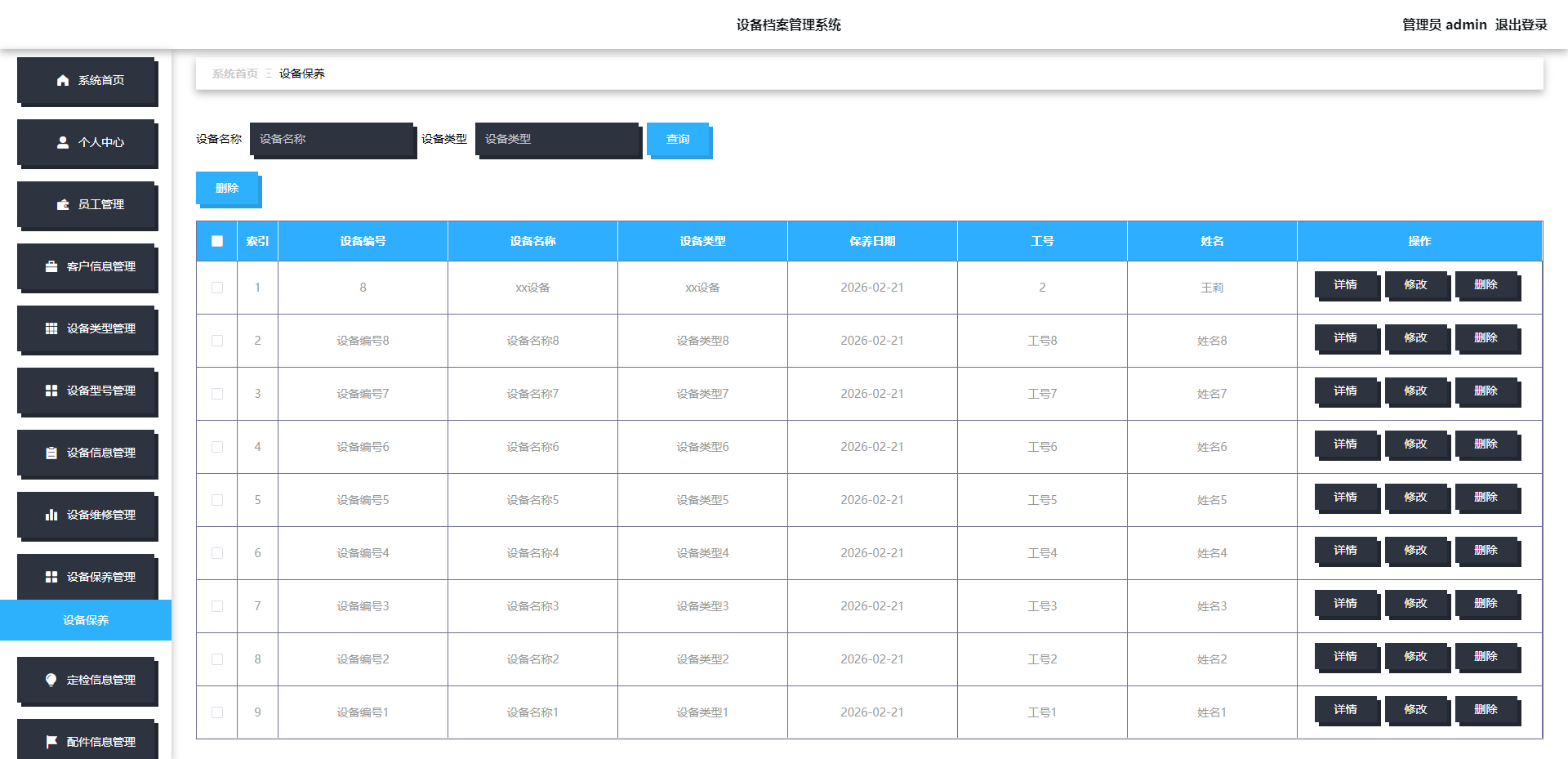Check the checkbox for row 设备编号6

(x=217, y=447)
